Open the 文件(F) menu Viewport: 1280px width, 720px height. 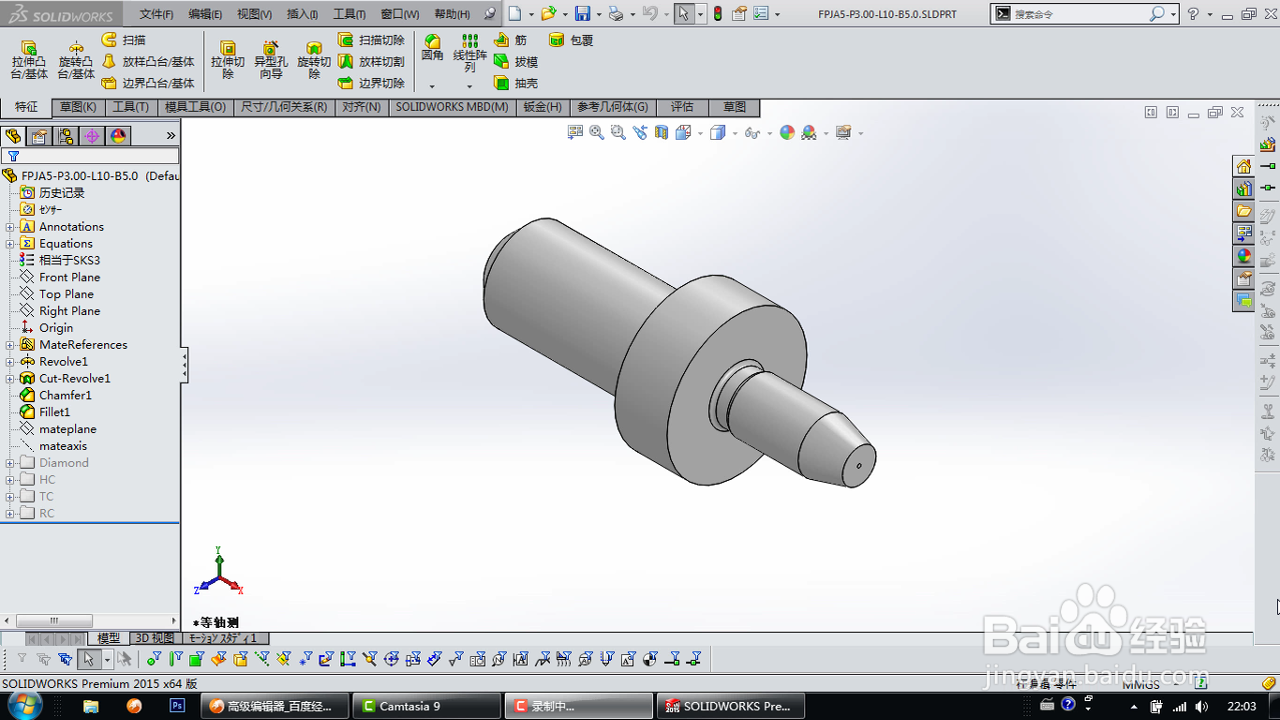[156, 14]
